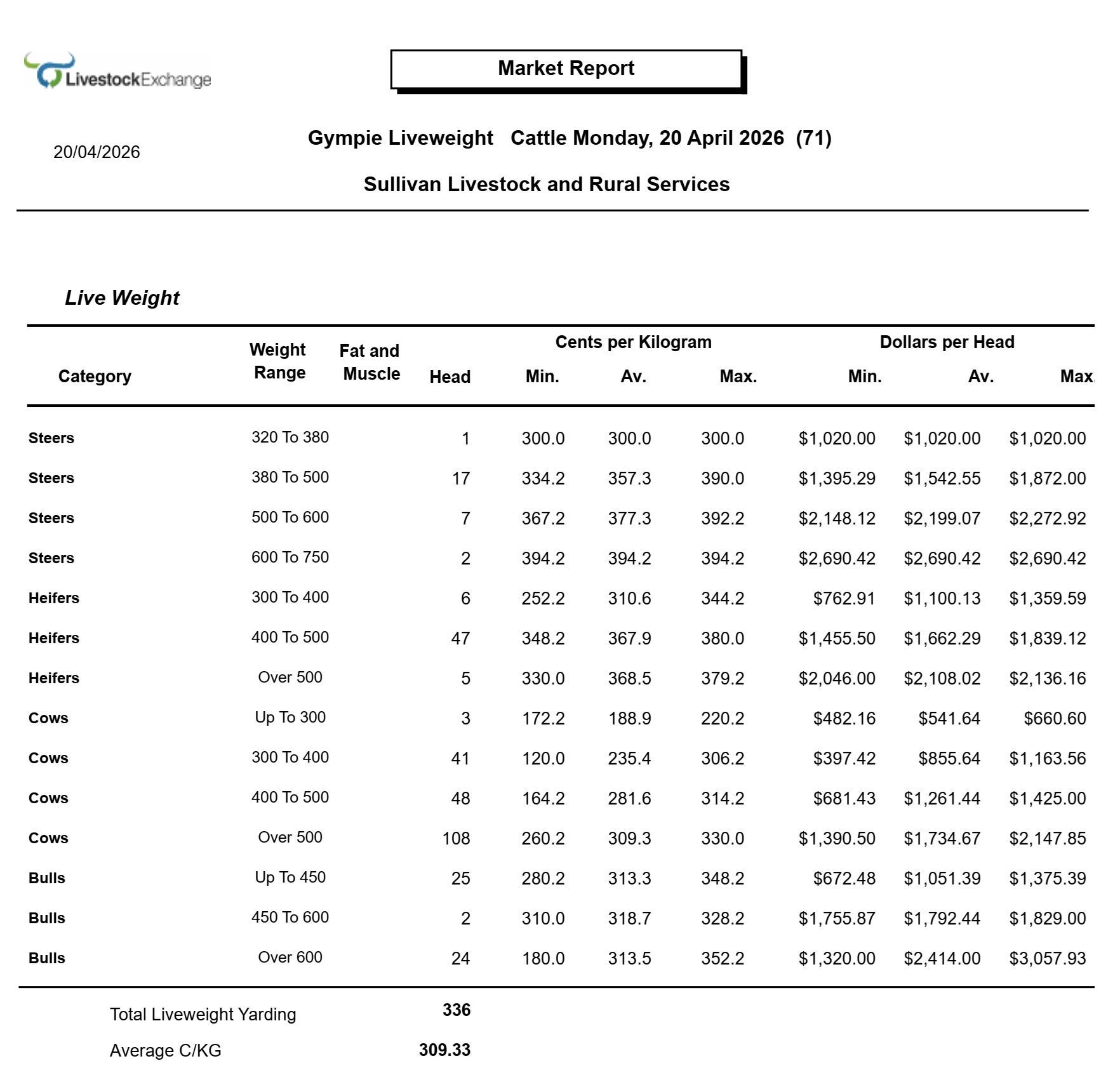Click the Gympie Liveweight Cattle heading

point(570,138)
